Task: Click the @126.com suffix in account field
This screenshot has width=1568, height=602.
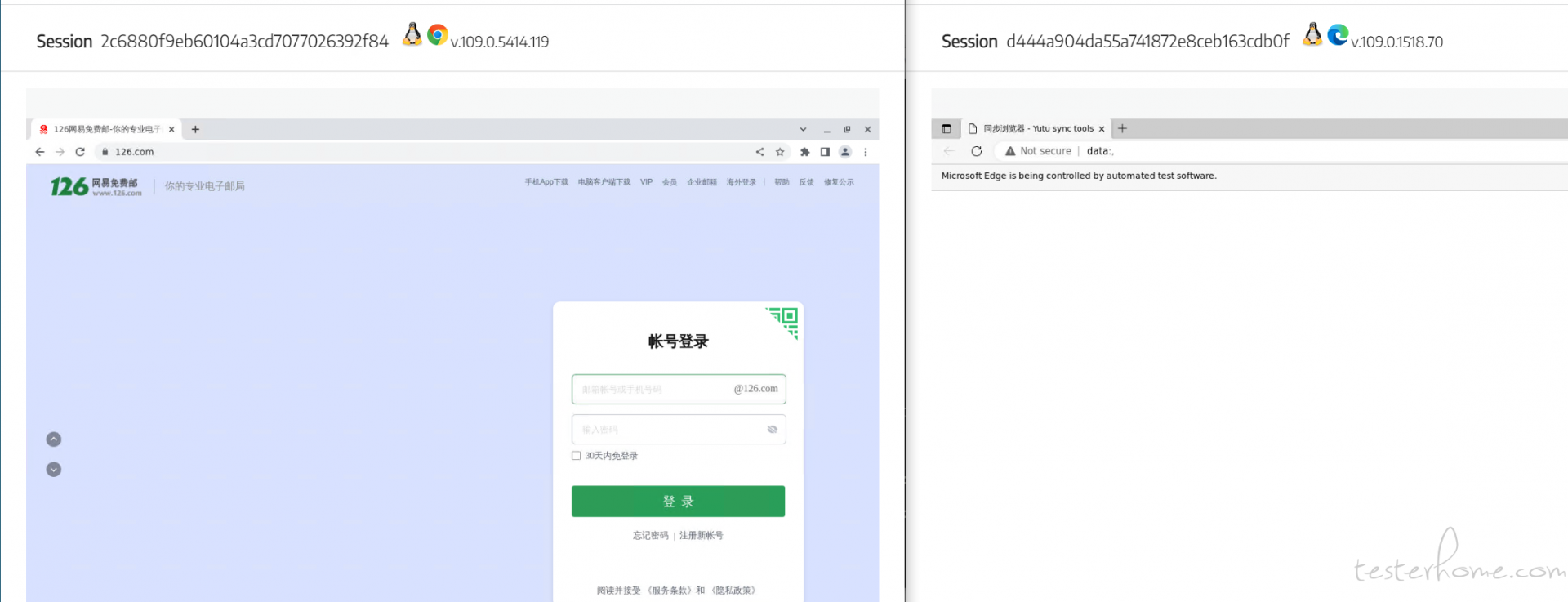Action: tap(756, 389)
